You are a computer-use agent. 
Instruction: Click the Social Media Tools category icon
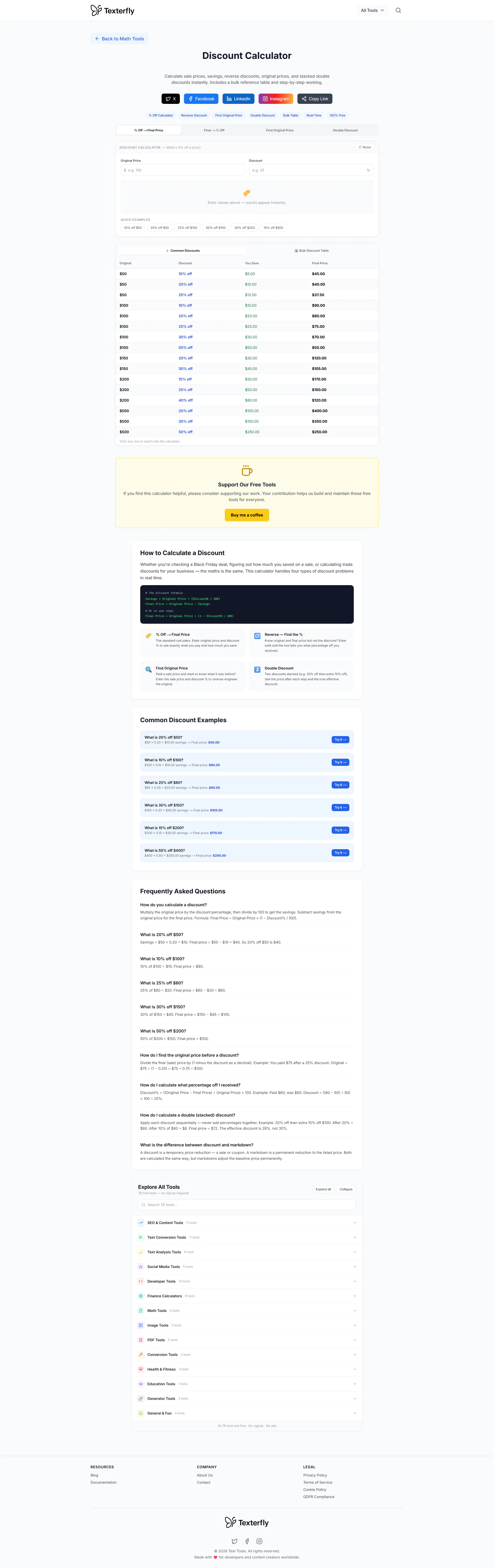pyautogui.click(x=141, y=1266)
